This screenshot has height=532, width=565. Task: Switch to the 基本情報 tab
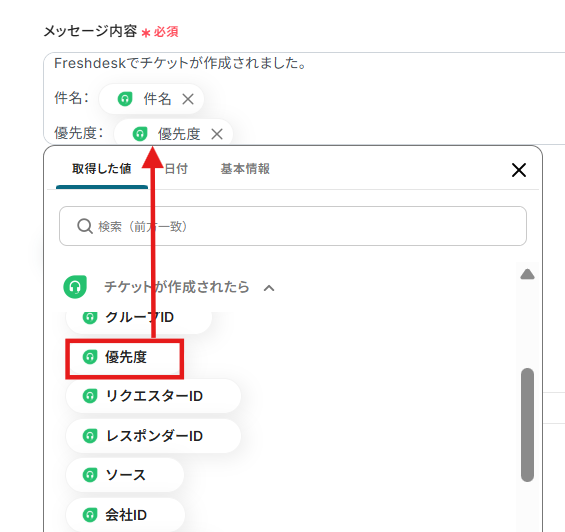pyautogui.click(x=245, y=169)
